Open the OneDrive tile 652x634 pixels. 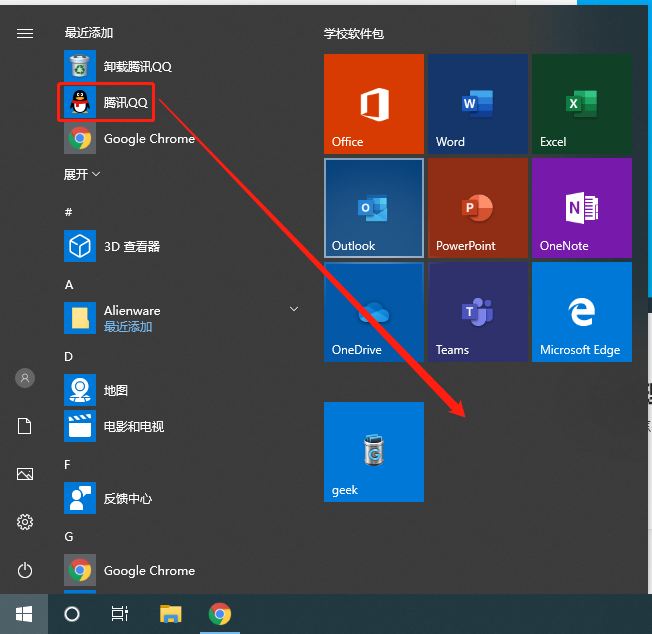point(374,312)
